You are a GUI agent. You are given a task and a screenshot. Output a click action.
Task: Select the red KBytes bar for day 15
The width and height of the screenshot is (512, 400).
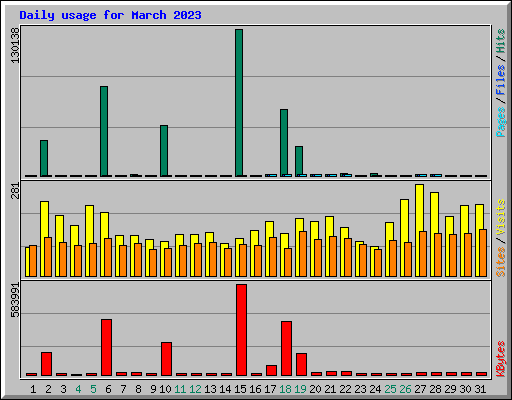pyautogui.click(x=241, y=330)
